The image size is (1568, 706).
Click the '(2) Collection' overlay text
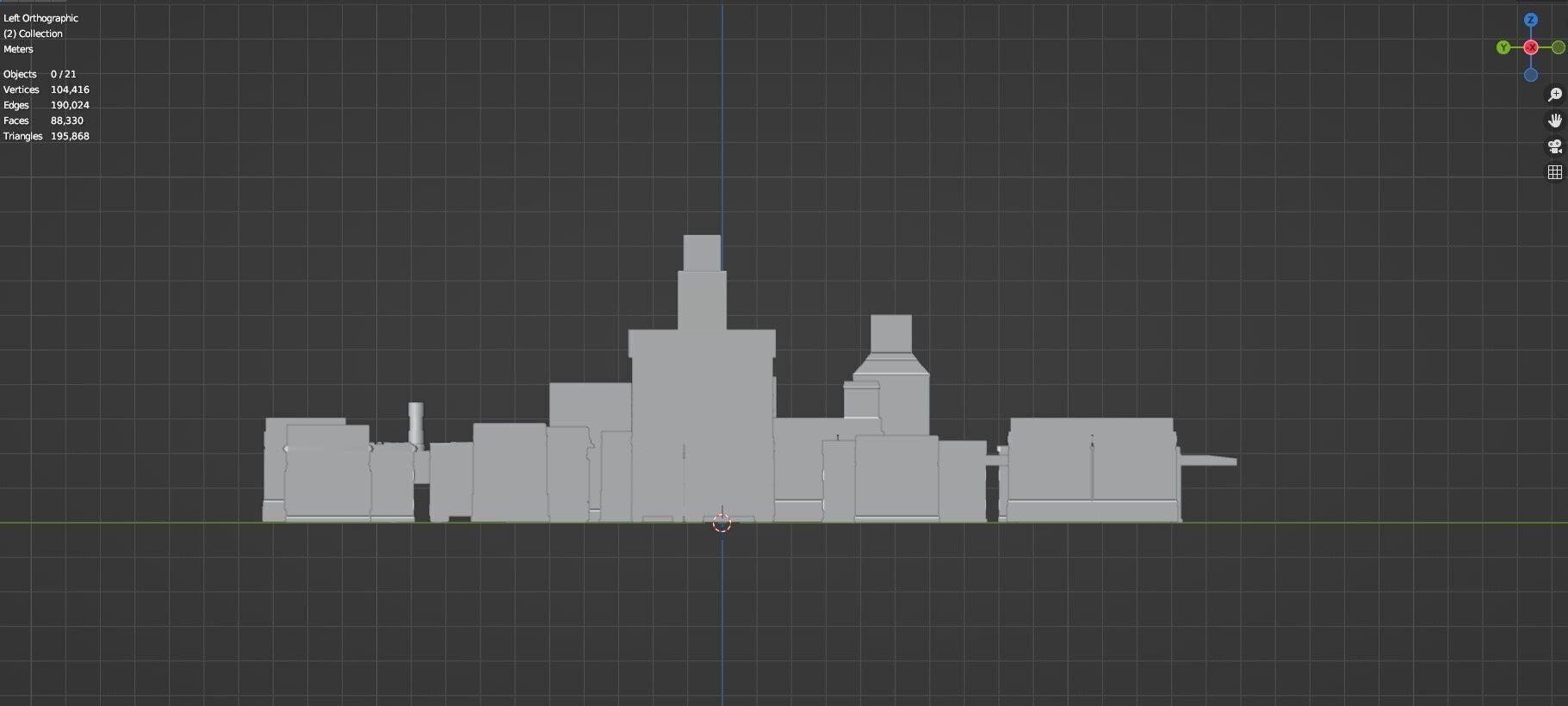pos(33,34)
